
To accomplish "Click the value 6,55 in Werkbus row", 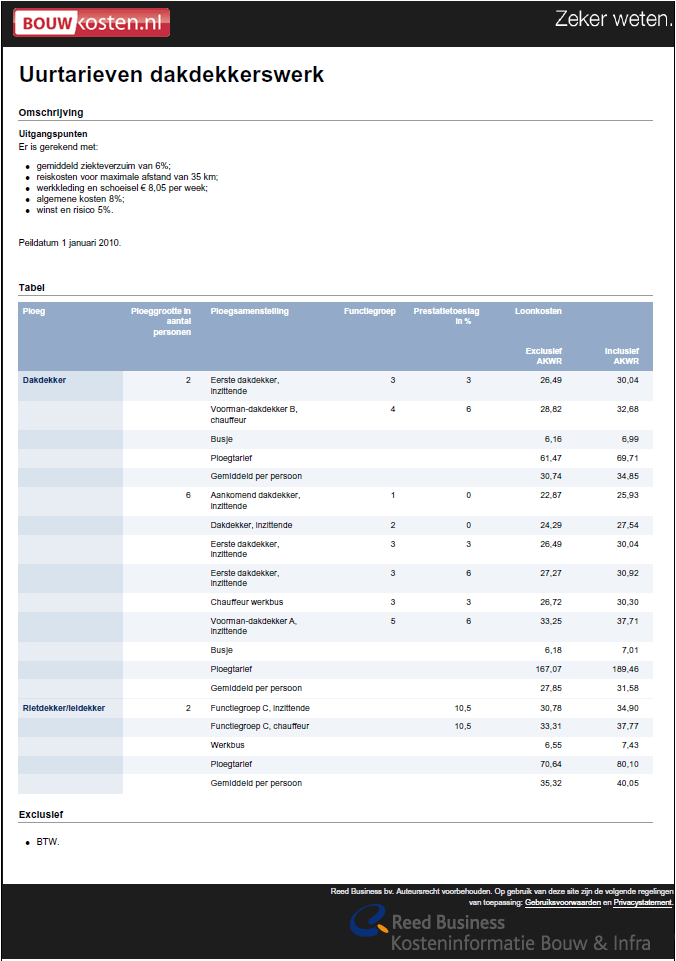I will 553,745.
